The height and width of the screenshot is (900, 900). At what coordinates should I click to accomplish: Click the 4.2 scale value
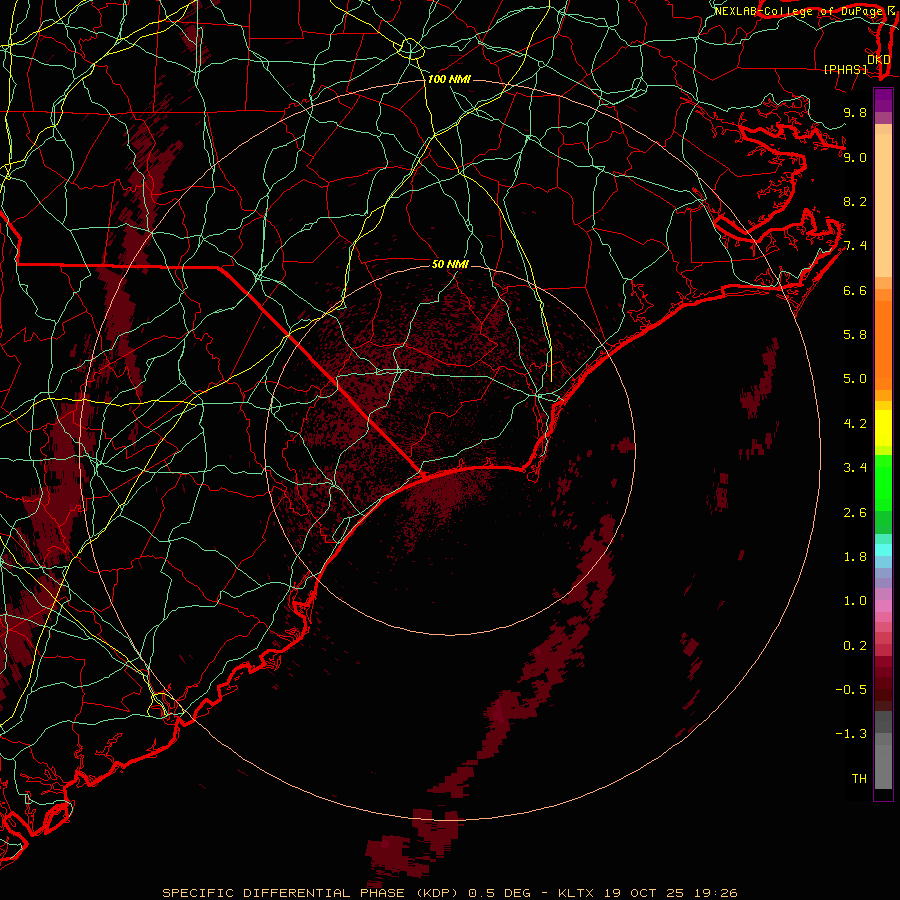[855, 424]
